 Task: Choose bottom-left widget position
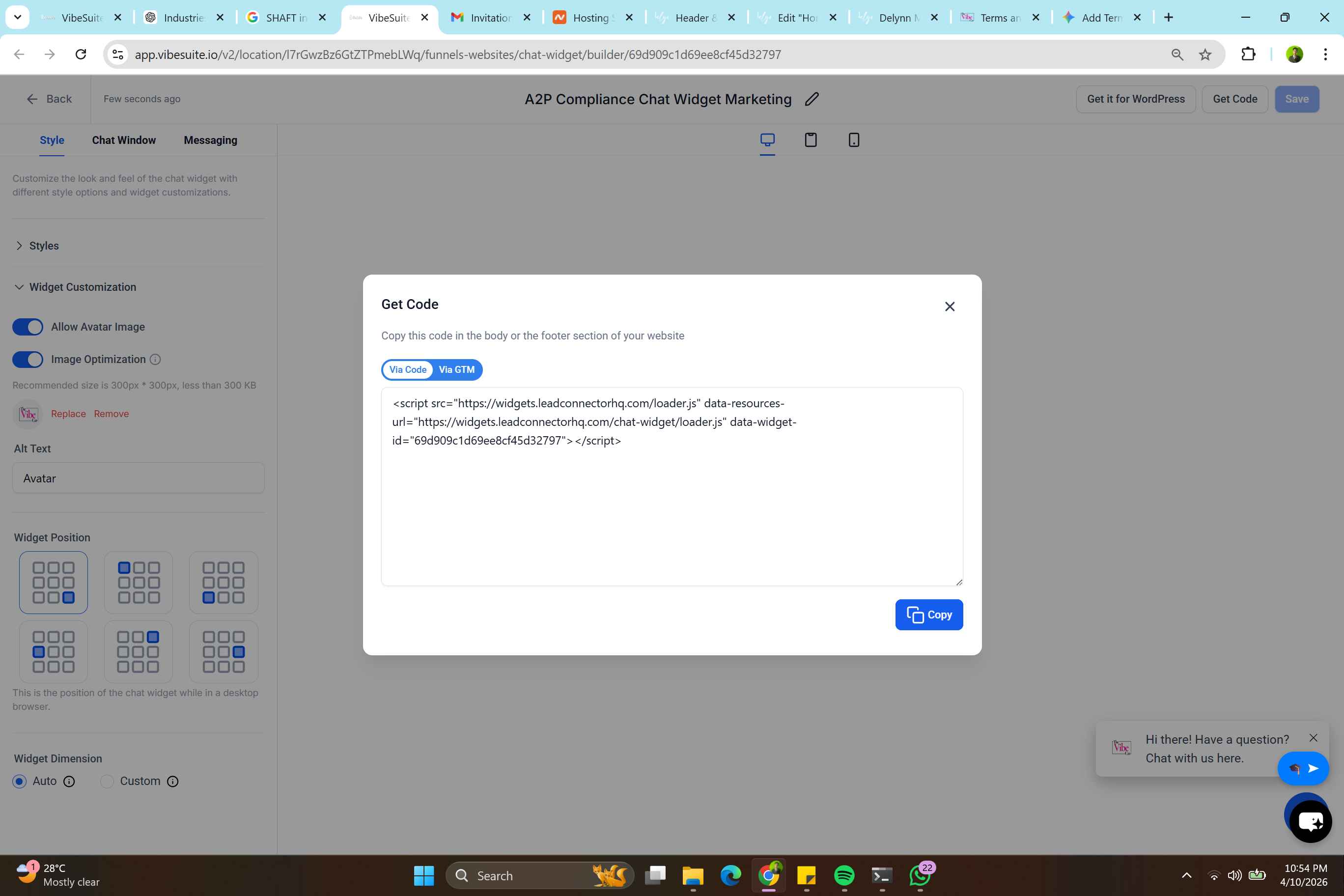click(x=224, y=582)
